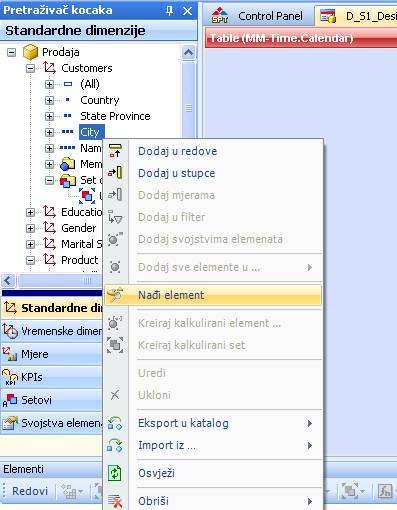Click the Eksport u katalog icon

click(x=115, y=423)
